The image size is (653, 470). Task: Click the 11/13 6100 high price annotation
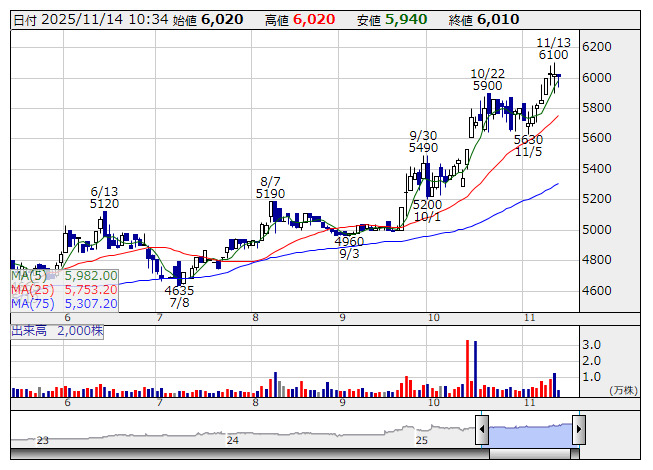(x=553, y=49)
